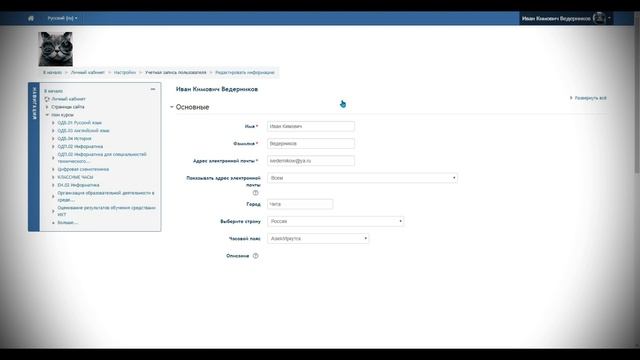Viewport: 640px width, 360px height.
Task: Click help icon next to 'Описание'
Action: pyautogui.click(x=256, y=256)
